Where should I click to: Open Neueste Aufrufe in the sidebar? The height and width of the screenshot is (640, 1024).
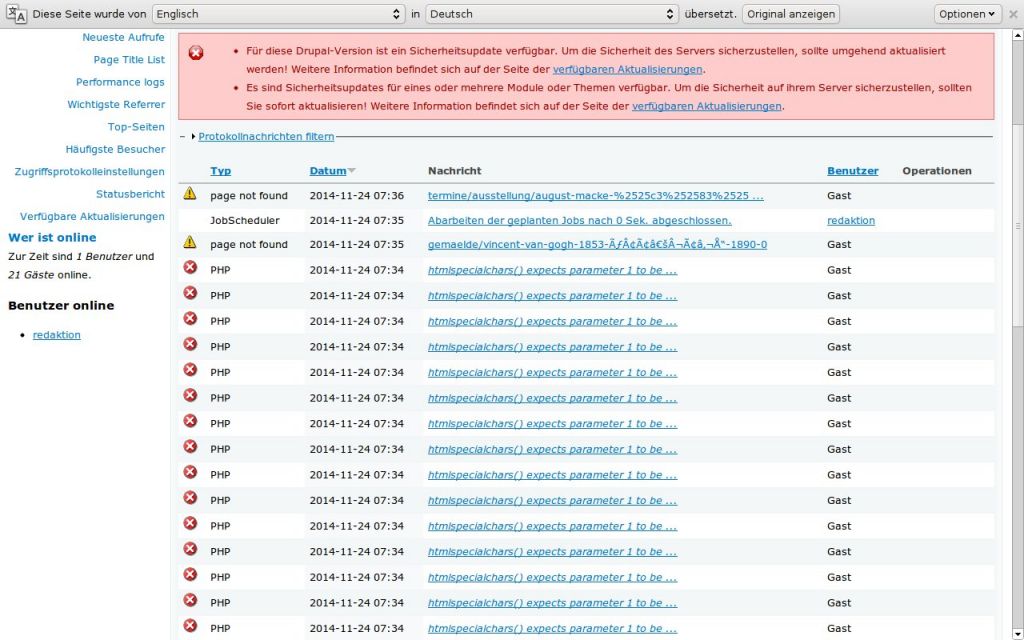click(x=123, y=37)
